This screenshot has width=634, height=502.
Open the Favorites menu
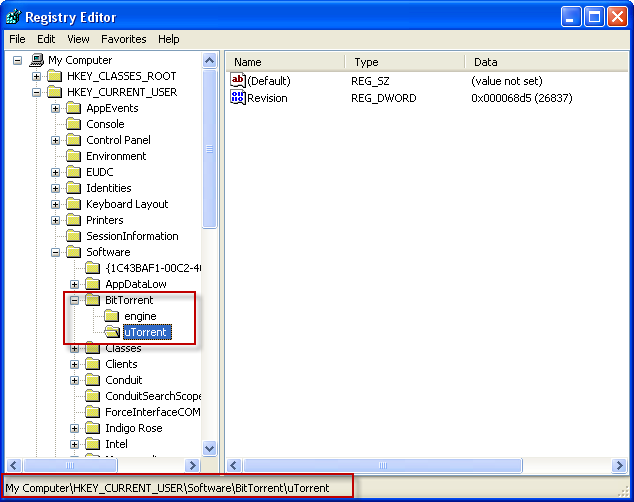click(x=124, y=39)
